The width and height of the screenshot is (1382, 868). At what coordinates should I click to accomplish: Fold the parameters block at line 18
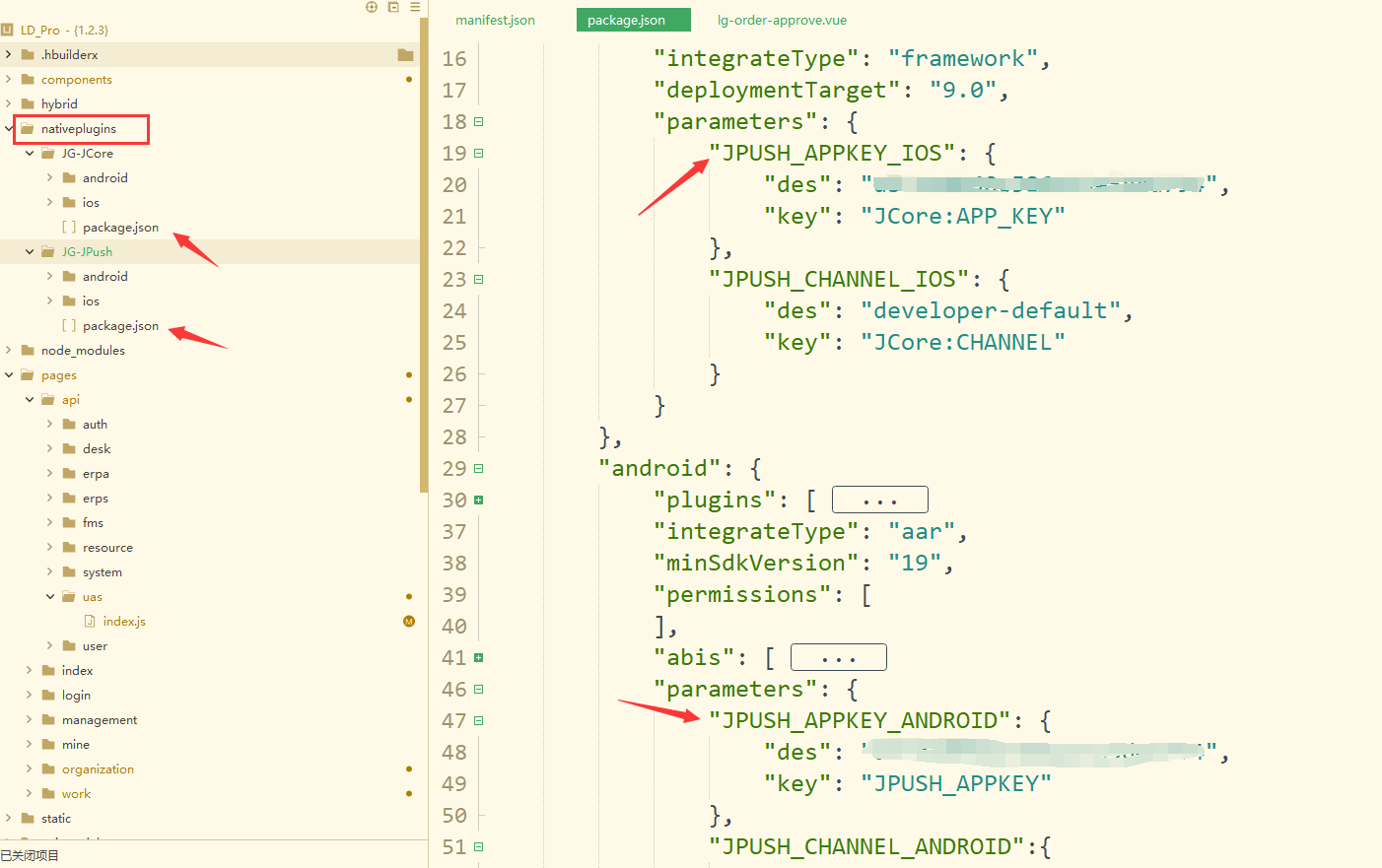tap(479, 121)
